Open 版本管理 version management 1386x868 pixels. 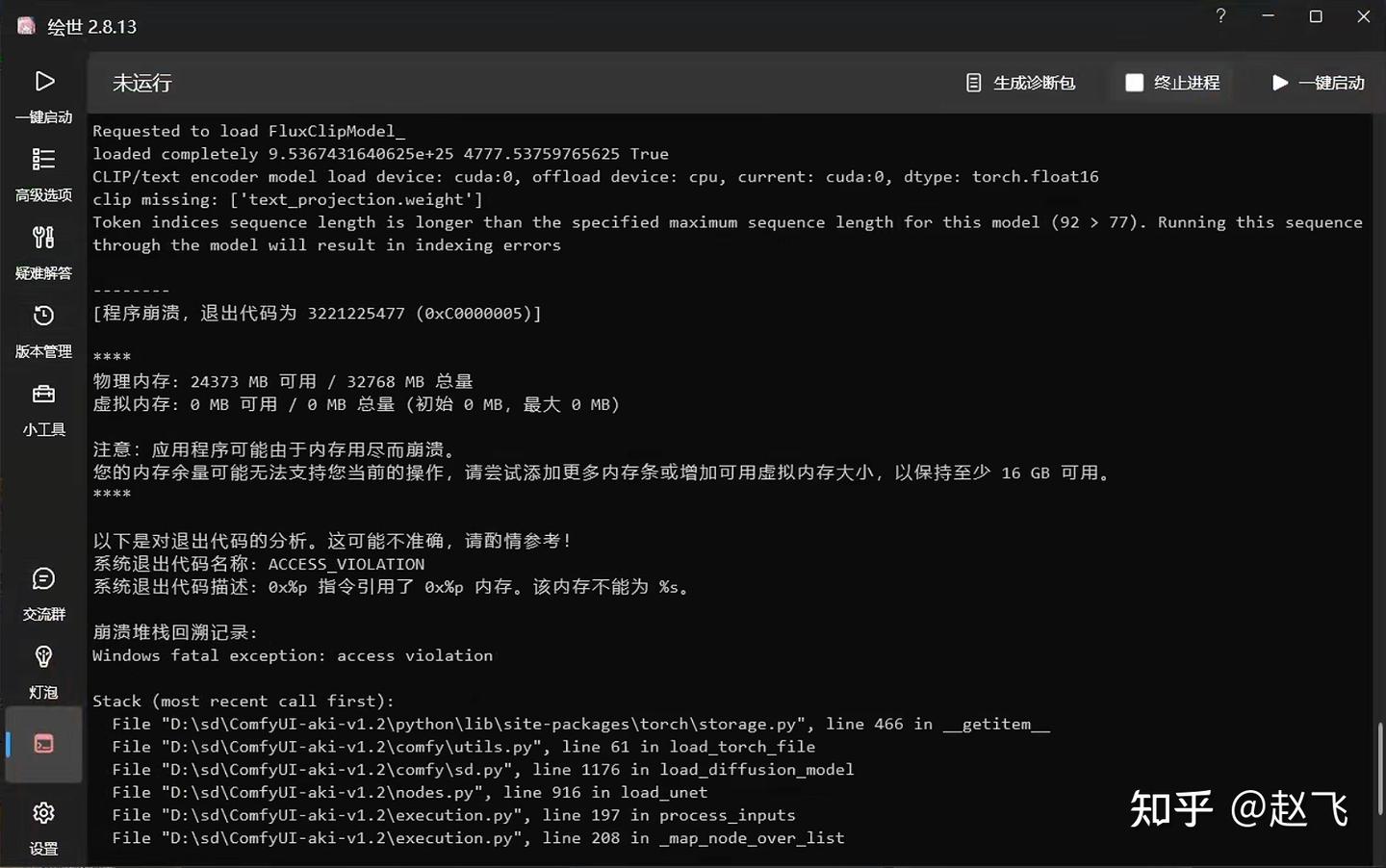coord(43,330)
